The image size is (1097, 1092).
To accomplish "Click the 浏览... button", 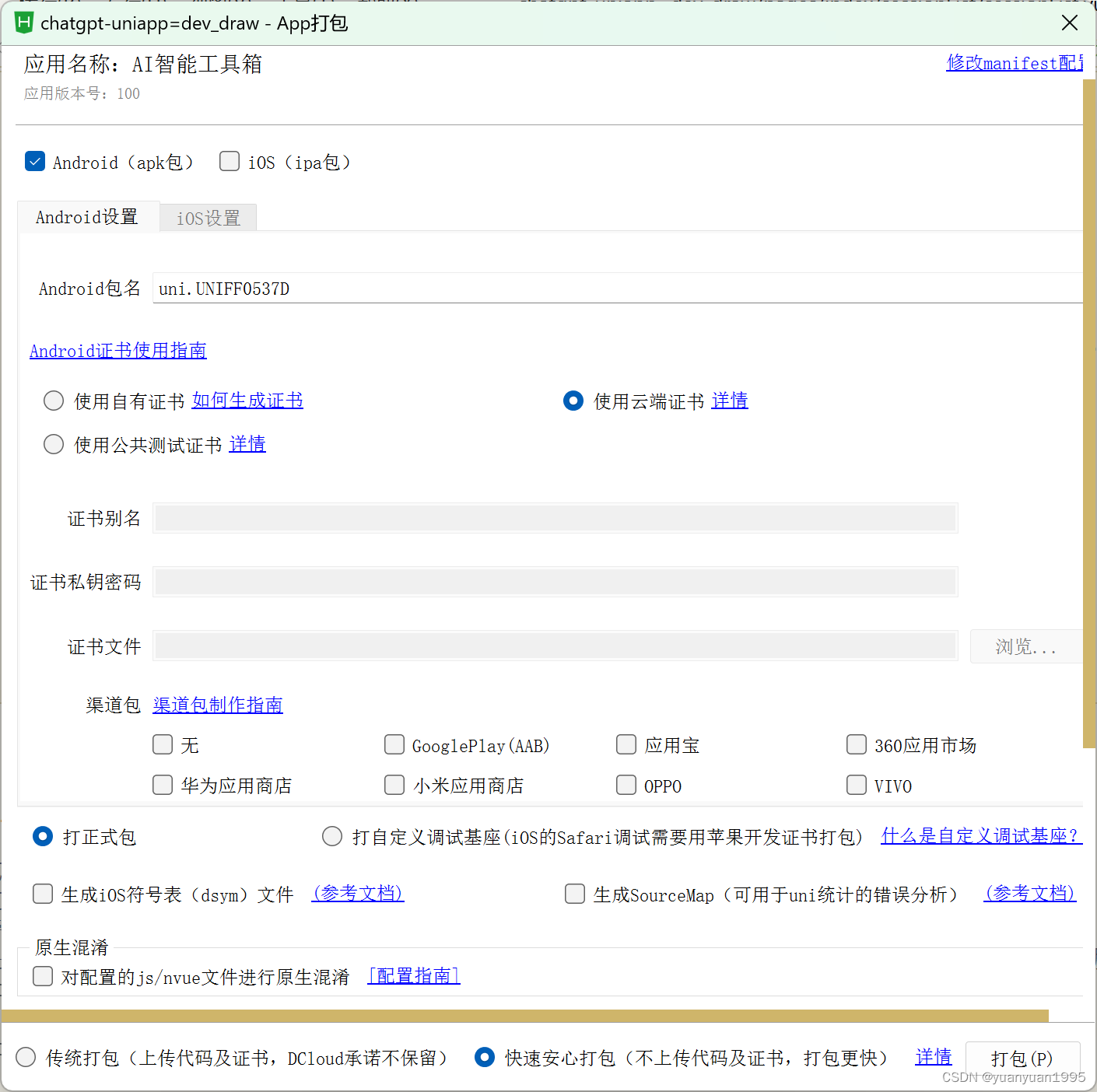I will point(1026,646).
